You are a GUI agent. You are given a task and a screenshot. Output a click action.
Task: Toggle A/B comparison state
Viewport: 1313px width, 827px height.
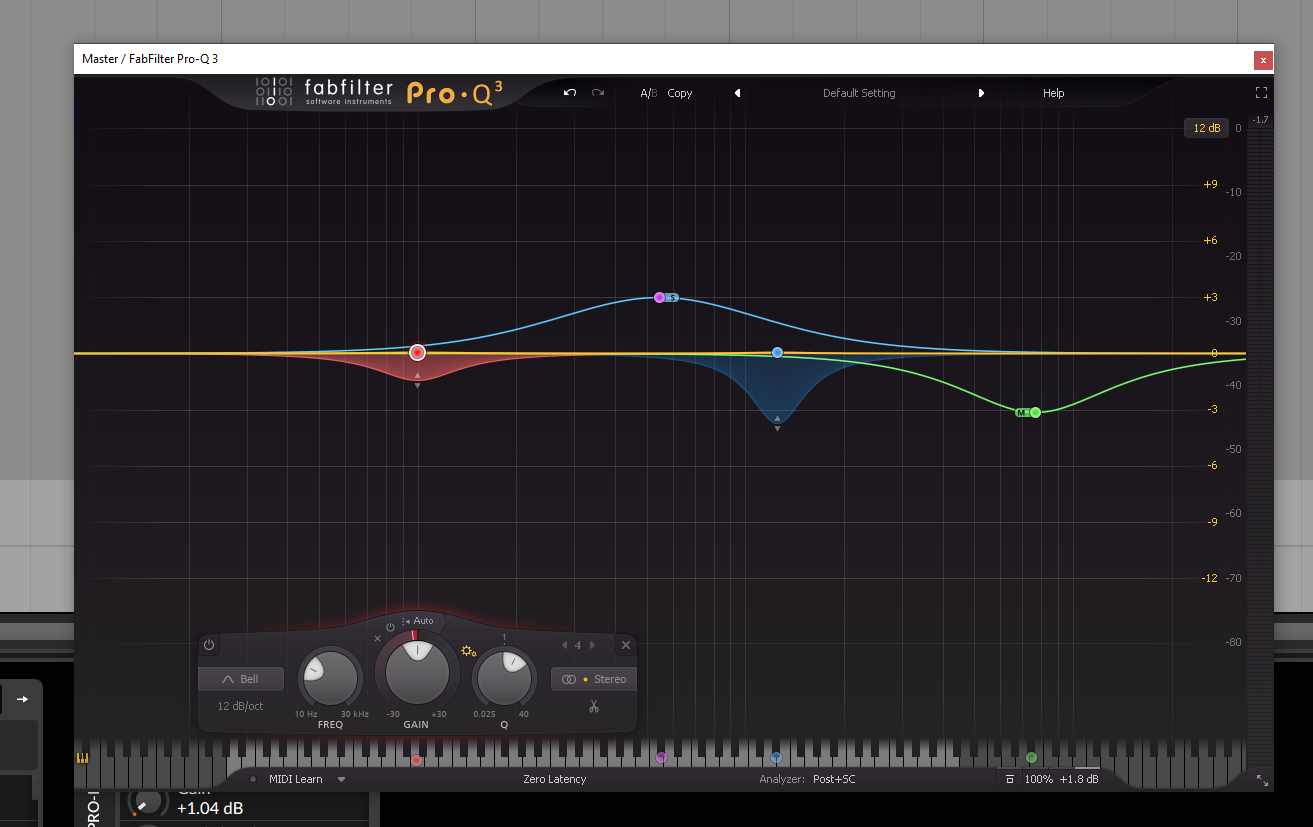(648, 93)
